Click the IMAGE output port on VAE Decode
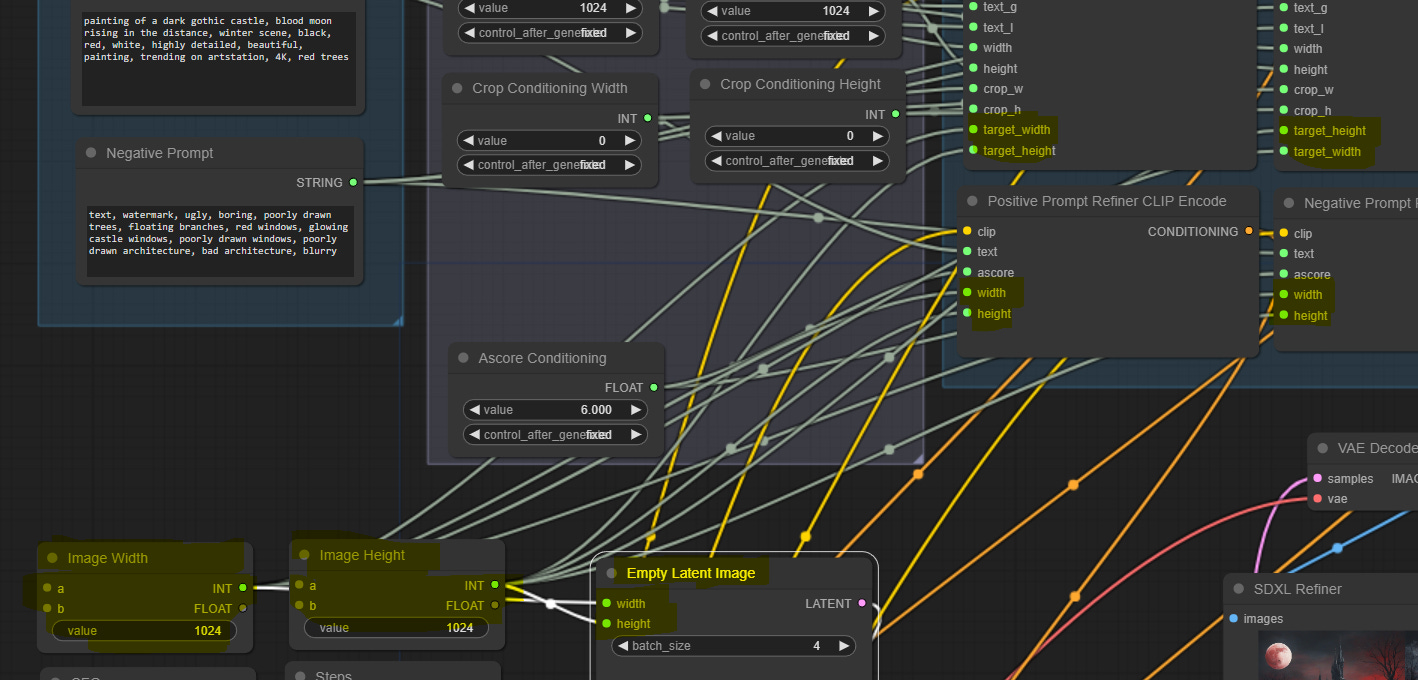 [1415, 478]
